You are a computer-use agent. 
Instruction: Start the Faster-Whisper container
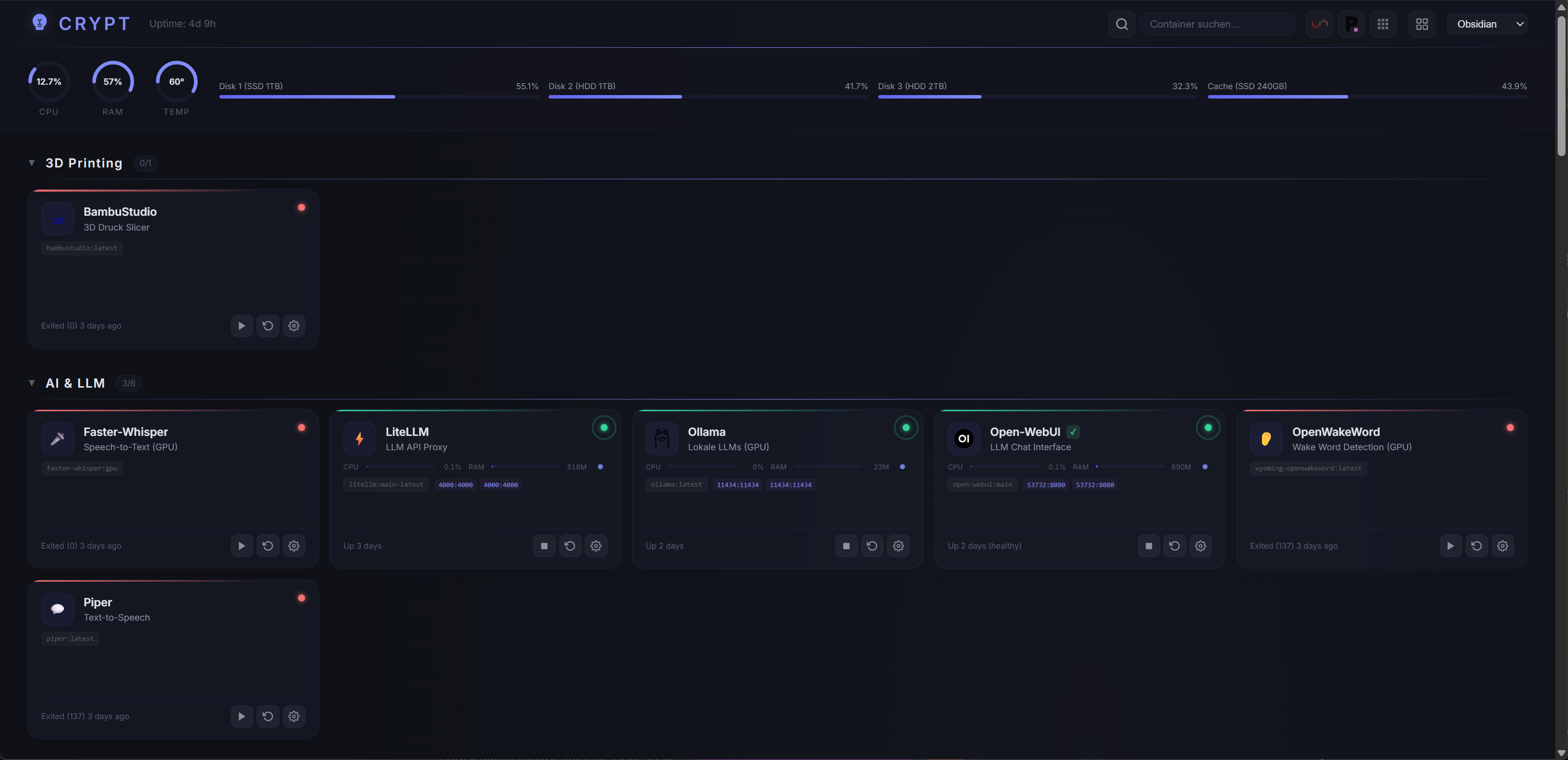241,546
